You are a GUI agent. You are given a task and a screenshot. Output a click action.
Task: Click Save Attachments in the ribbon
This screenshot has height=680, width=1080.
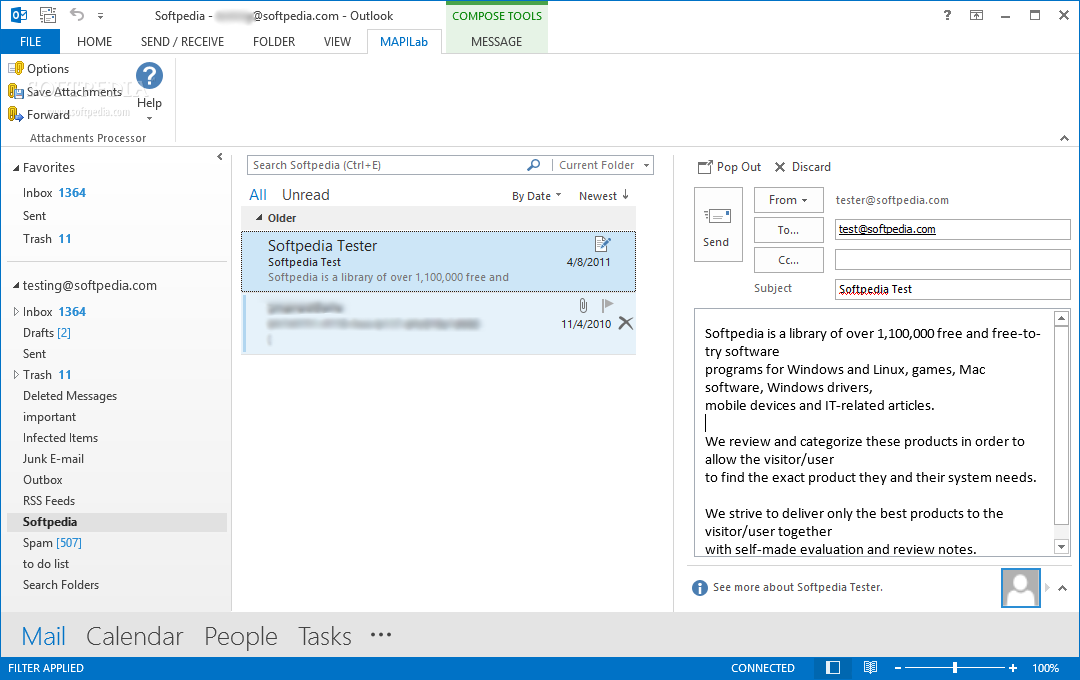coord(65,92)
